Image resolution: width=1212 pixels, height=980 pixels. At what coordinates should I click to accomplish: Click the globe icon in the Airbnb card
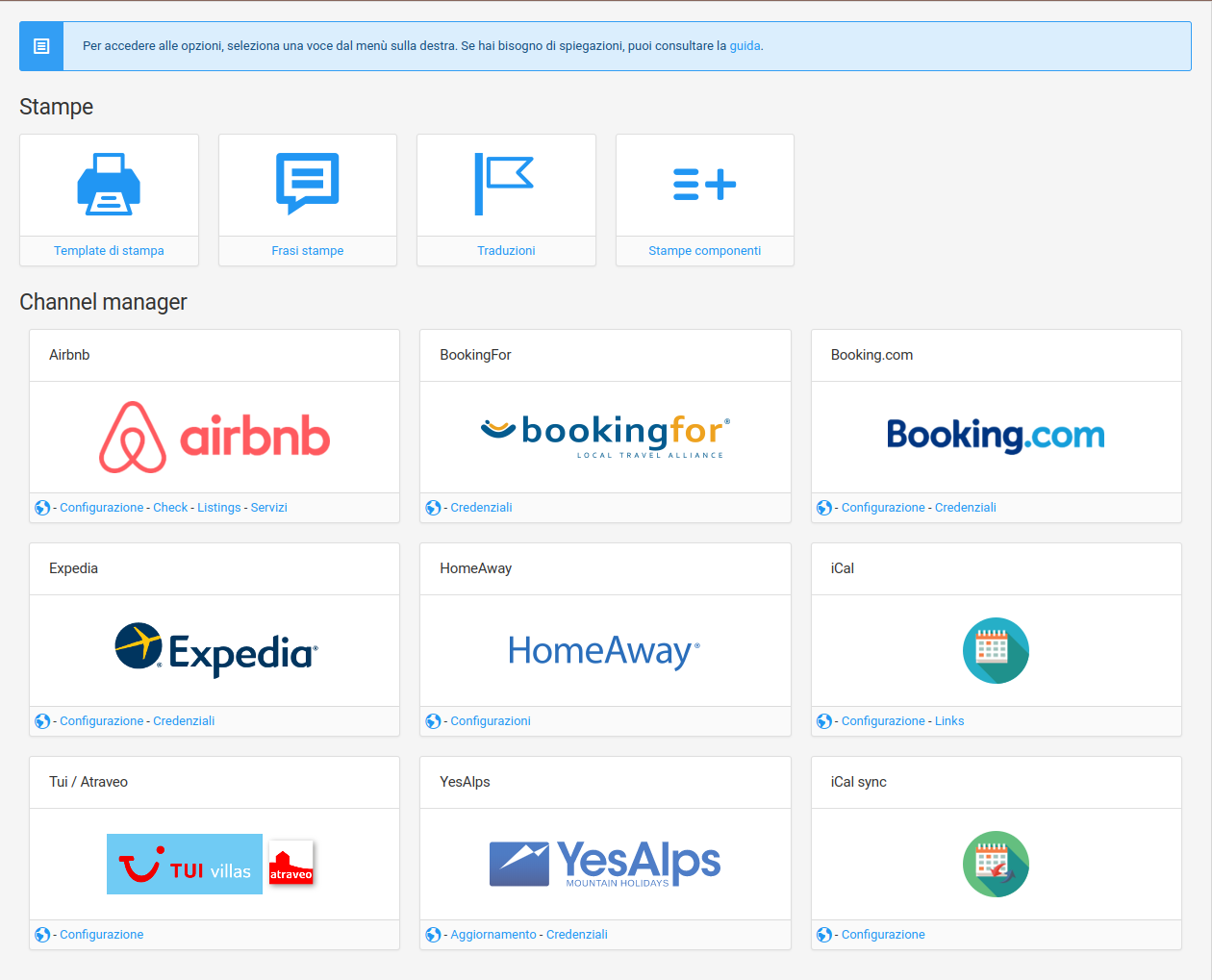click(x=42, y=508)
